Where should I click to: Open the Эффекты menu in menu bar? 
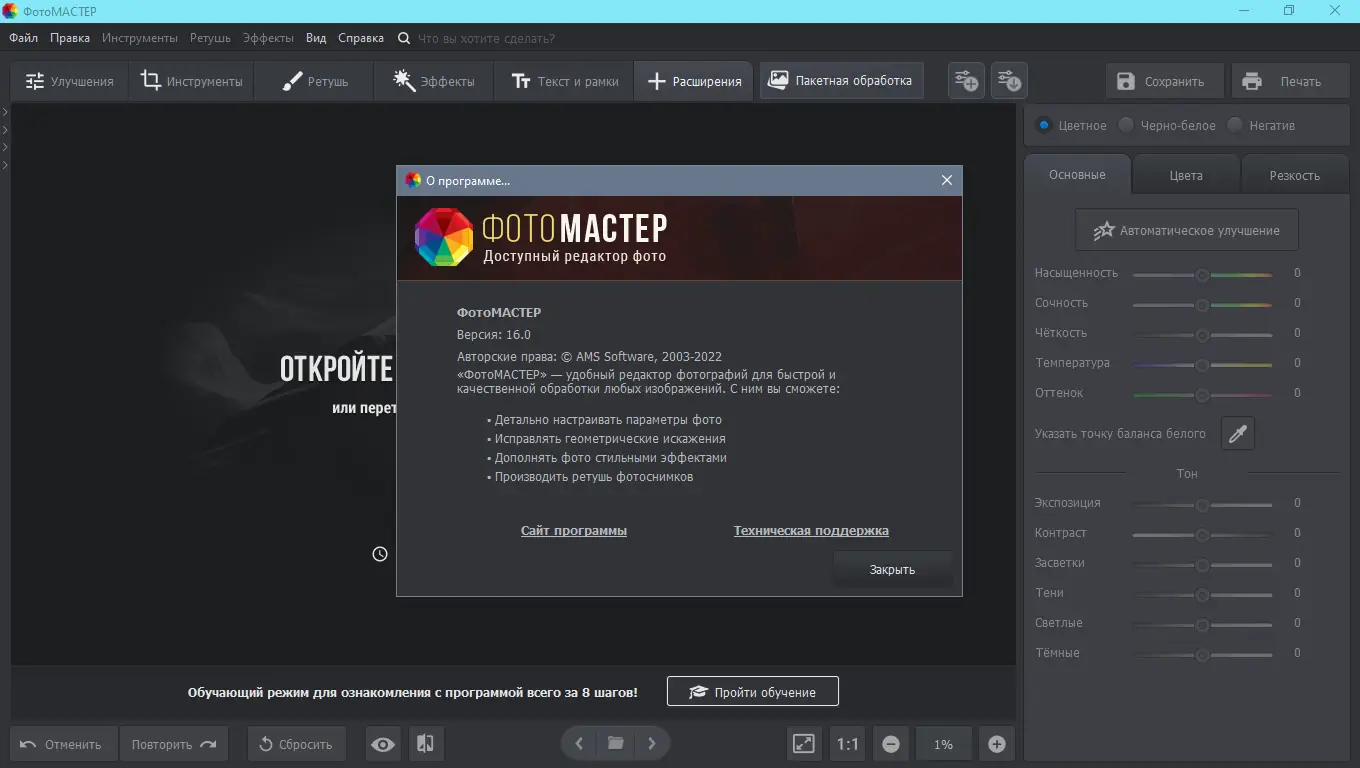[x=268, y=38]
